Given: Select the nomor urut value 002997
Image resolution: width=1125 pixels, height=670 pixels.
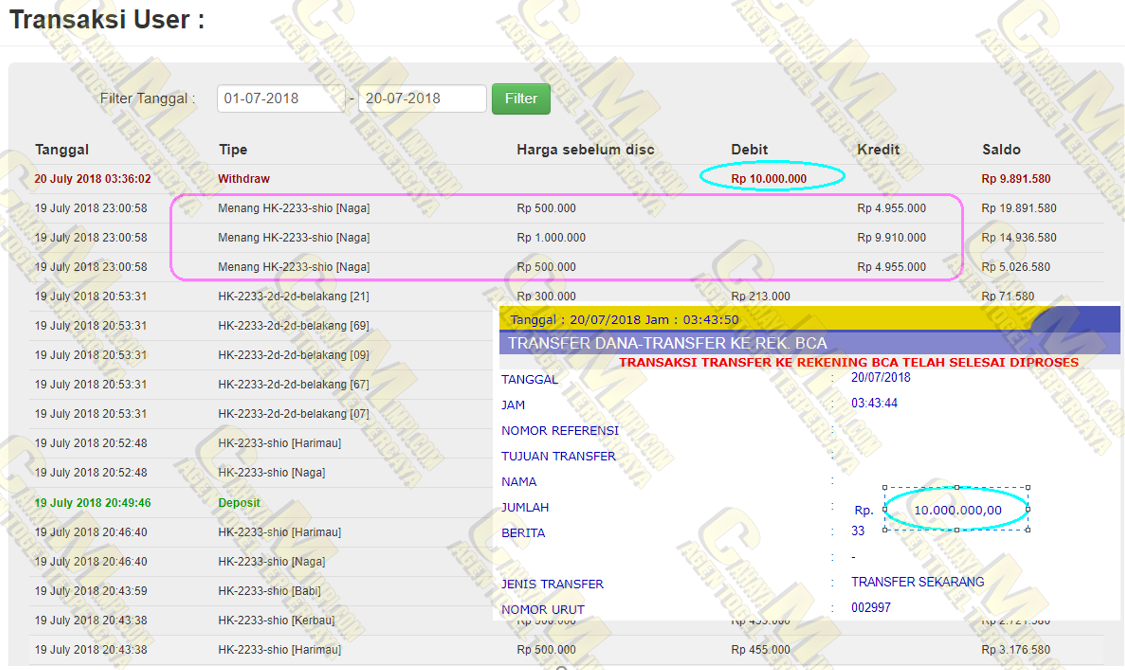Looking at the screenshot, I should point(870,608).
